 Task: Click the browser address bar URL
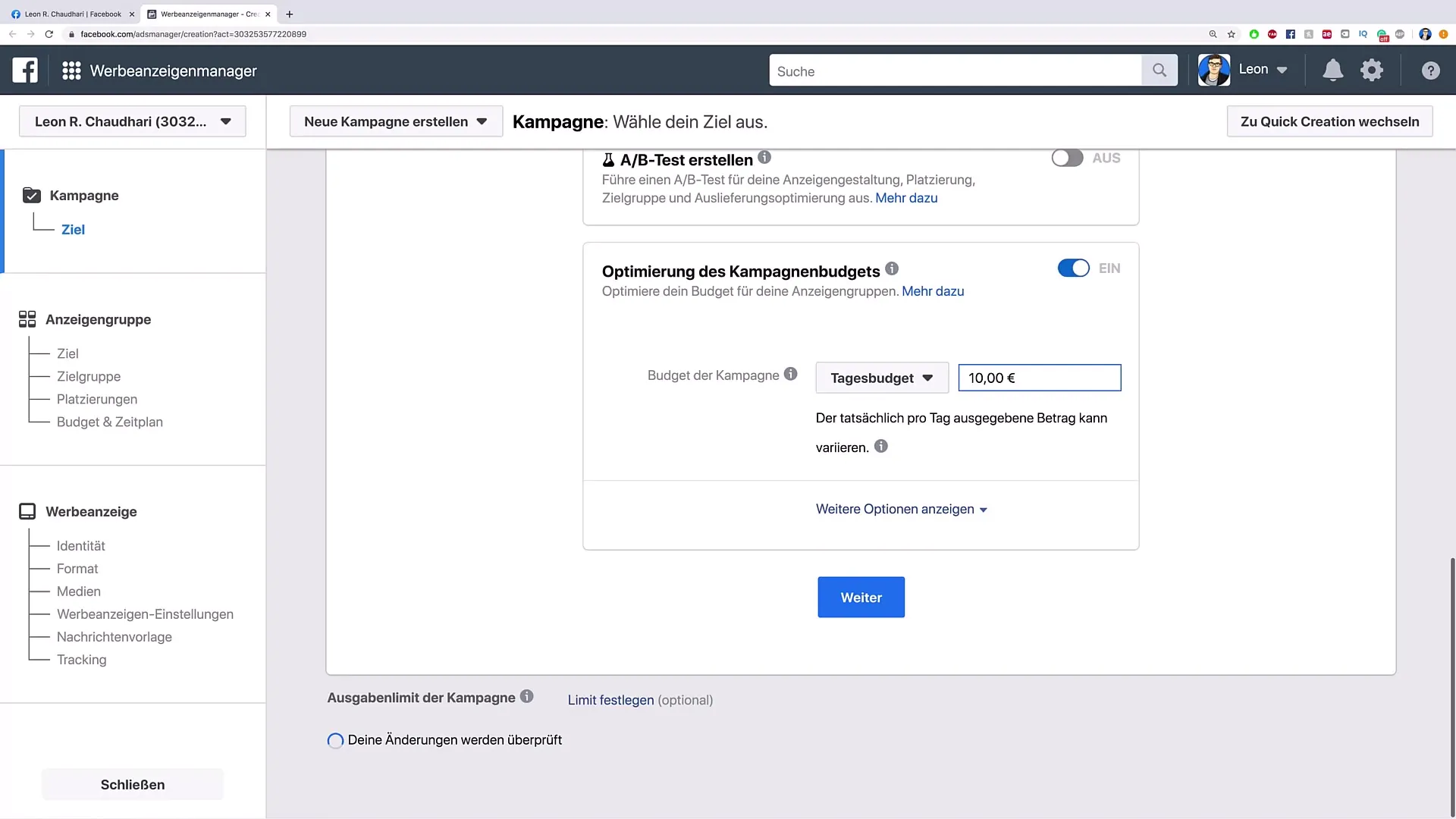tap(193, 34)
